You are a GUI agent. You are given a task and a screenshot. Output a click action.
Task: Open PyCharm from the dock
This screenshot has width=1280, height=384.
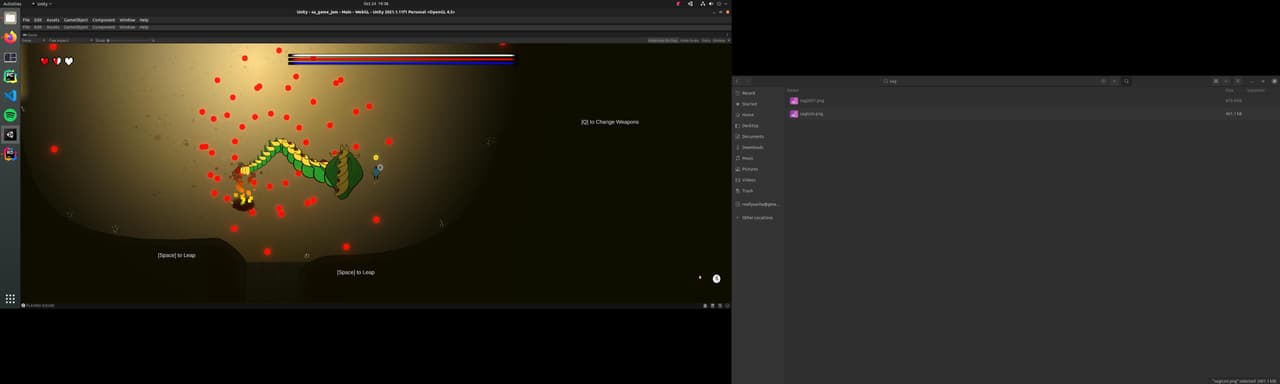10,76
